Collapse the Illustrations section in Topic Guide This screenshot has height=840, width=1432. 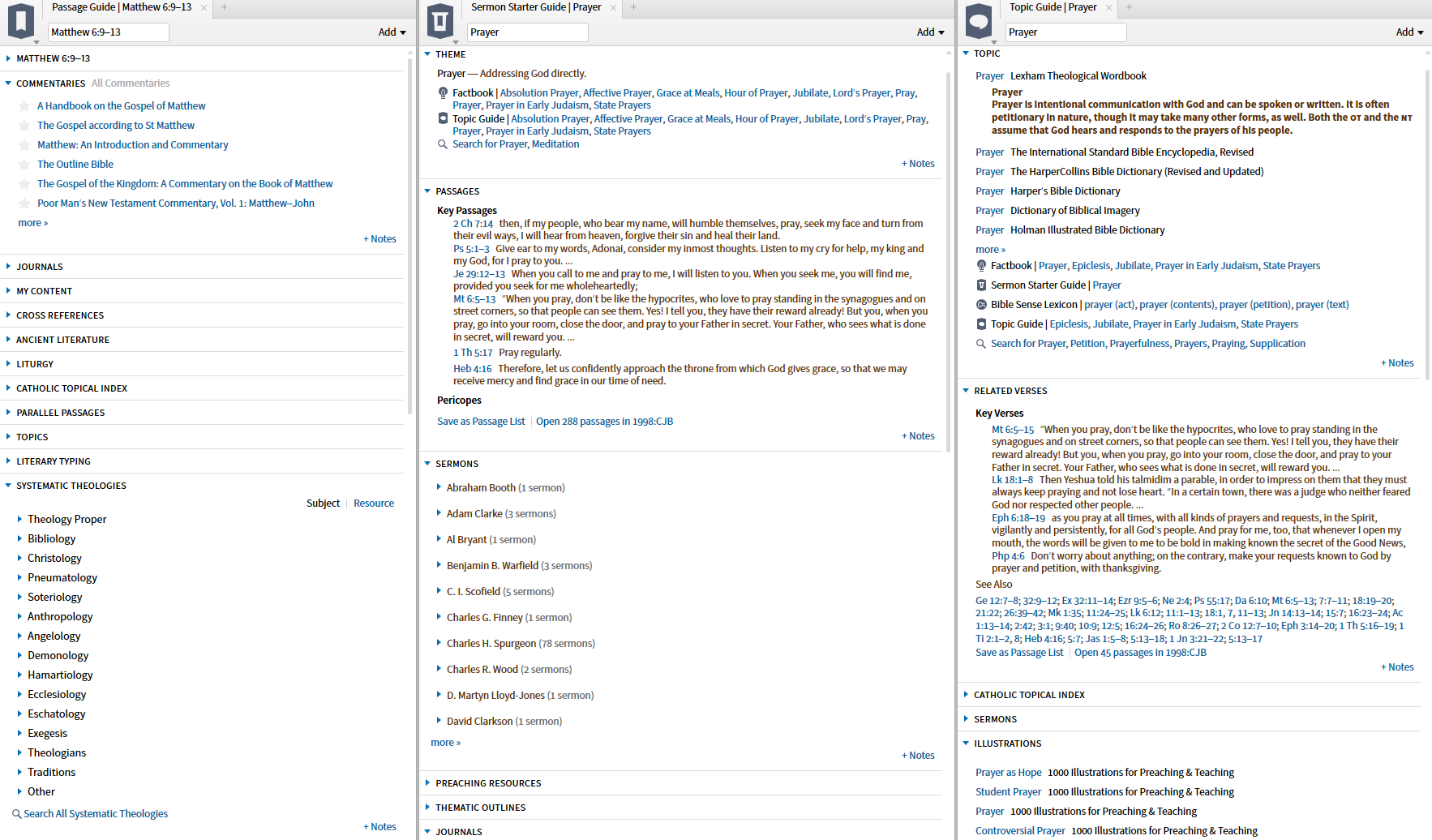click(966, 744)
